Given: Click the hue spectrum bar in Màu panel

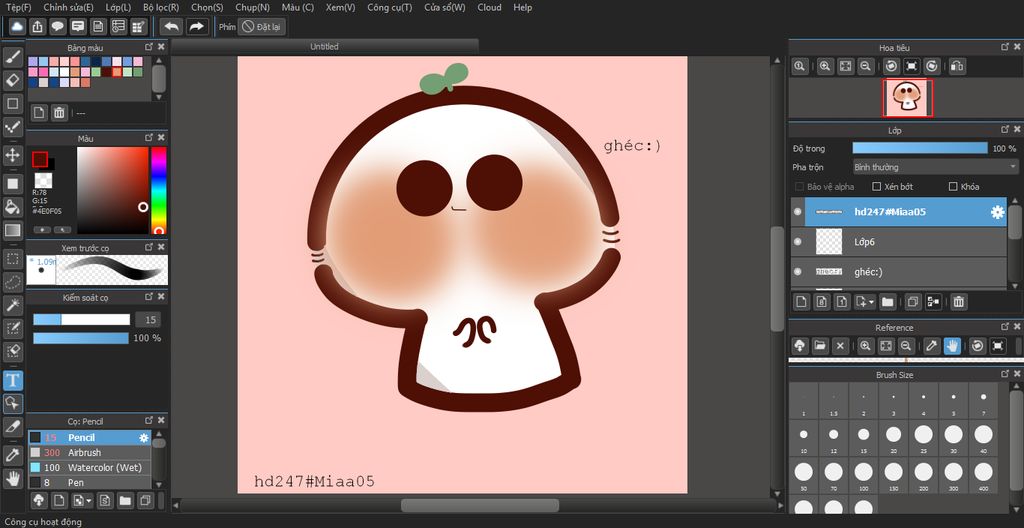Looking at the screenshot, I should pyautogui.click(x=159, y=190).
